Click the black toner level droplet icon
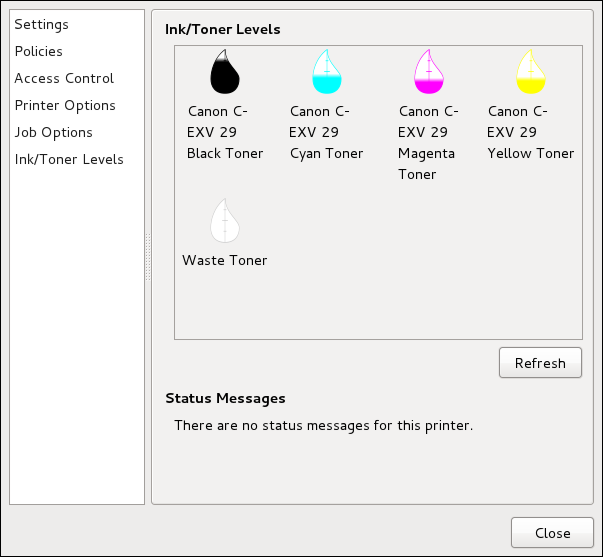 [x=225, y=72]
